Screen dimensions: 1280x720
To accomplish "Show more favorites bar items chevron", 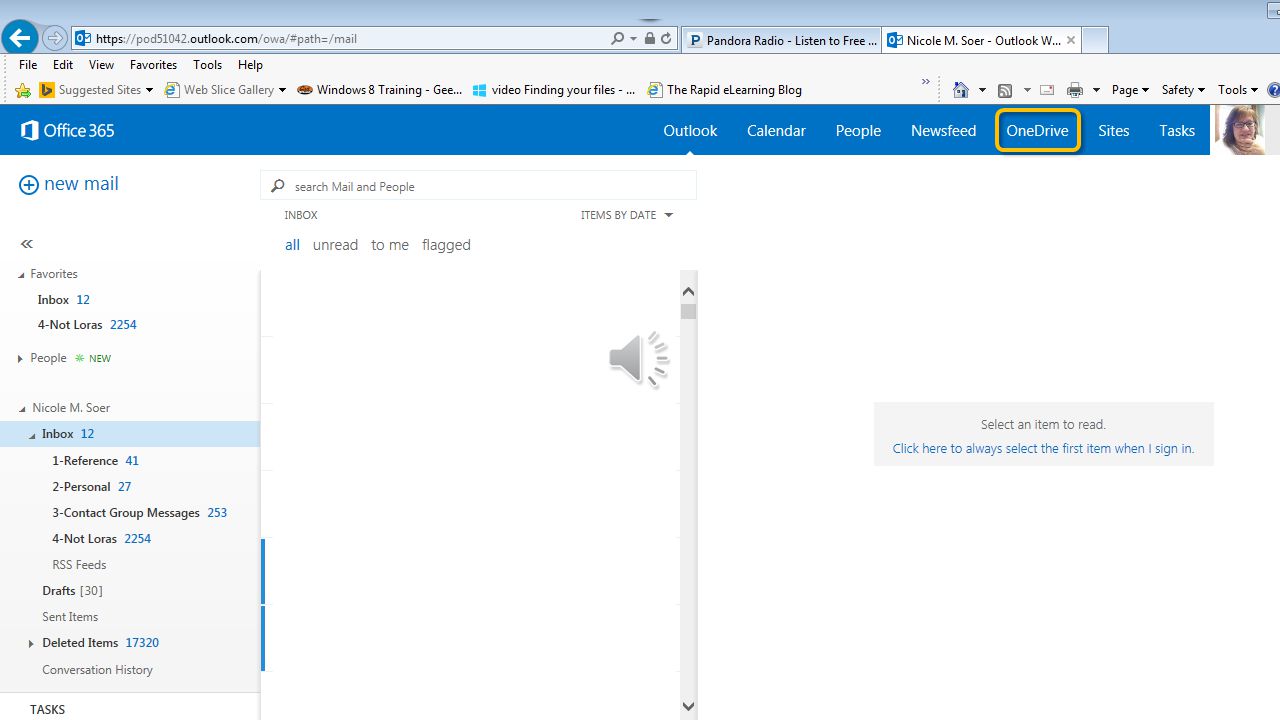I will pyautogui.click(x=926, y=82).
